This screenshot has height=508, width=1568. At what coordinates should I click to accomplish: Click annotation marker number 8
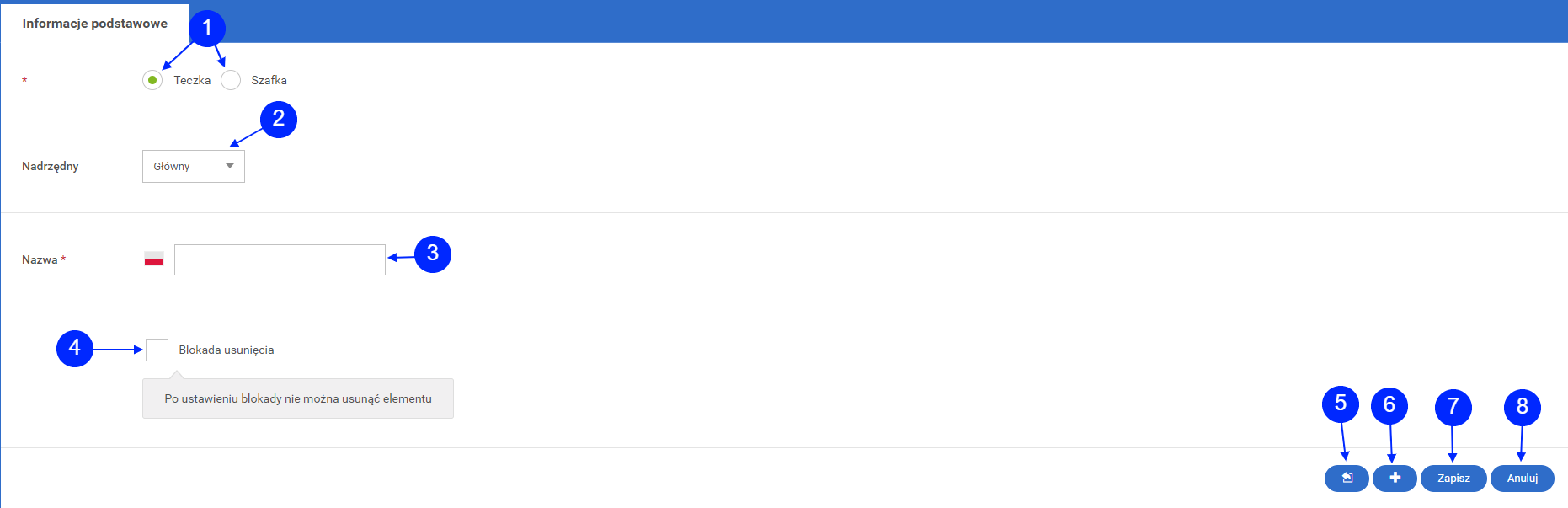1523,408
